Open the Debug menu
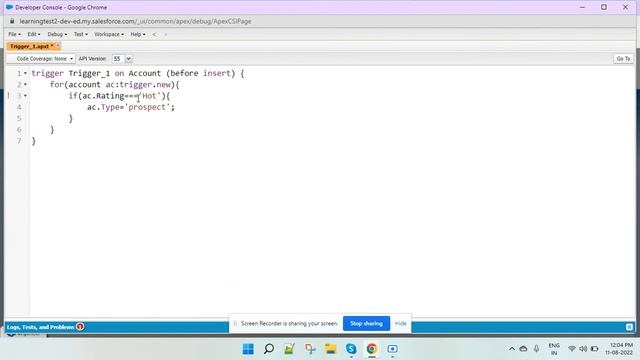This screenshot has width=640, height=360. click(57, 34)
